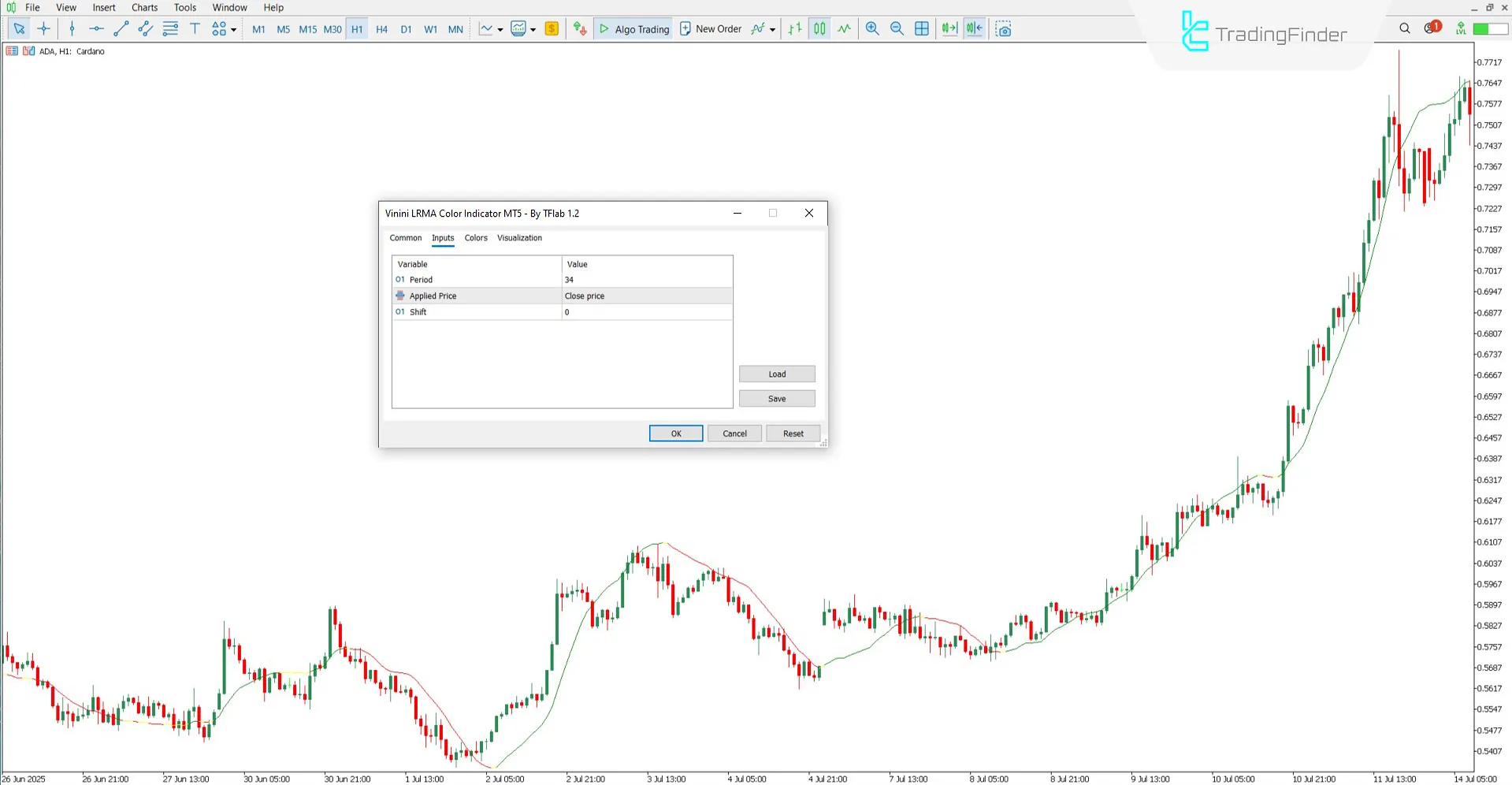Open the chart type dropdown arrow

(x=500, y=30)
